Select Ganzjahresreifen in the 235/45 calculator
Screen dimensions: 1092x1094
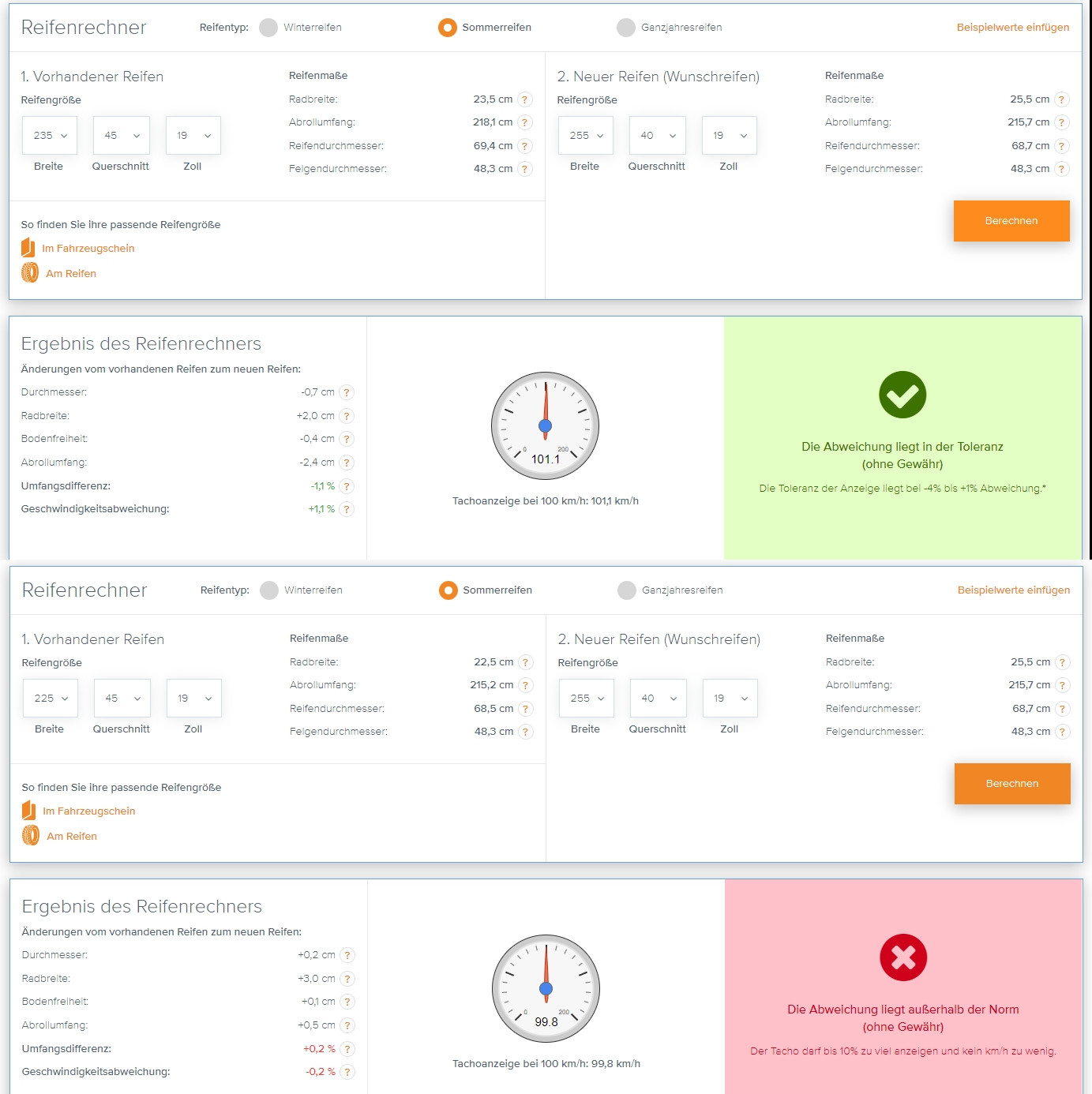coord(626,28)
